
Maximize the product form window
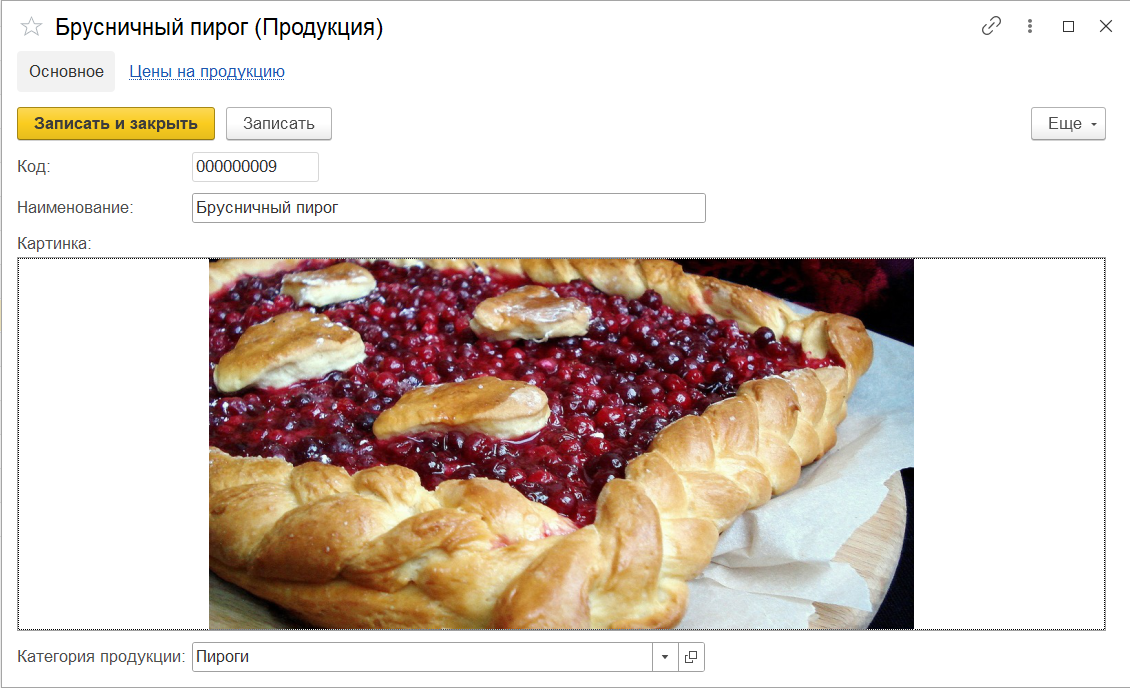(x=1068, y=27)
